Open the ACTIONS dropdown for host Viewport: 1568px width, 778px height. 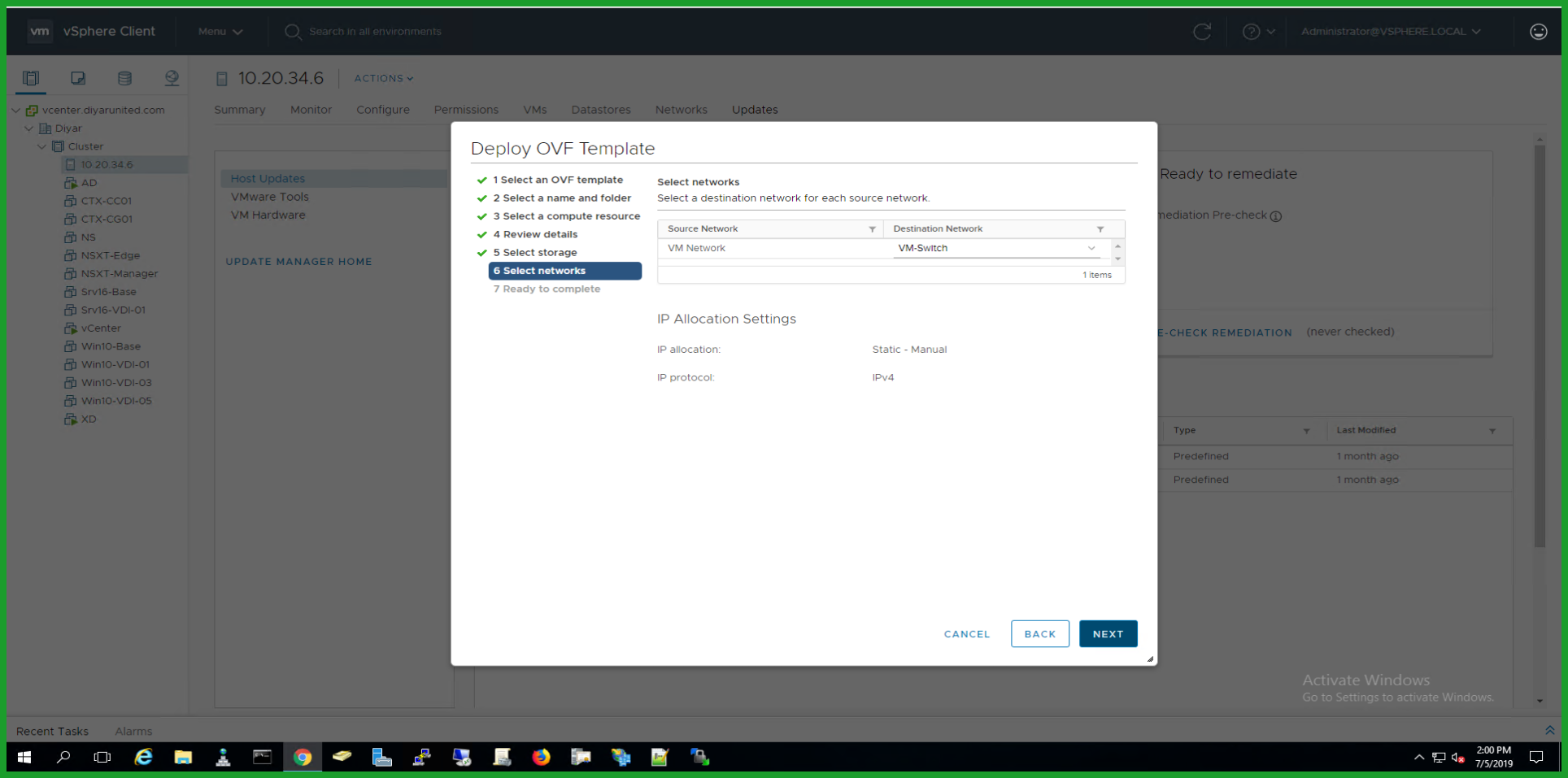pos(384,79)
